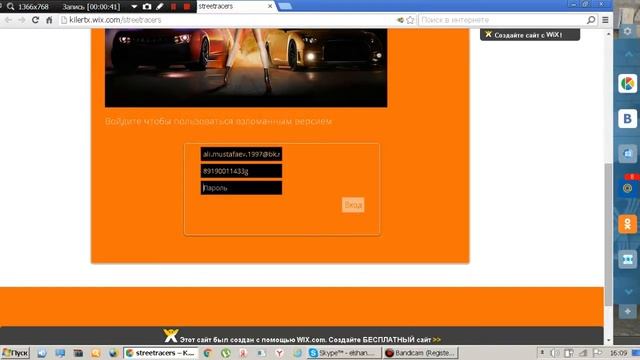Switch to the streetracers browser tab
Screen dimensions: 640x360
(x=232, y=7)
